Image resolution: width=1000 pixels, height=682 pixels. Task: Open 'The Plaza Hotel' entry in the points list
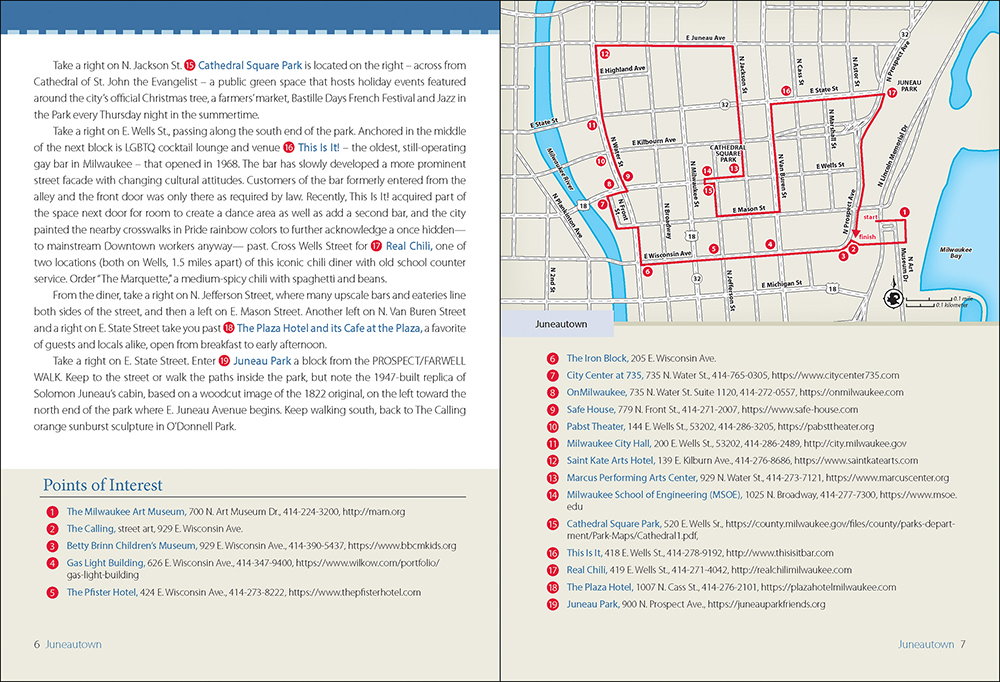coord(600,588)
